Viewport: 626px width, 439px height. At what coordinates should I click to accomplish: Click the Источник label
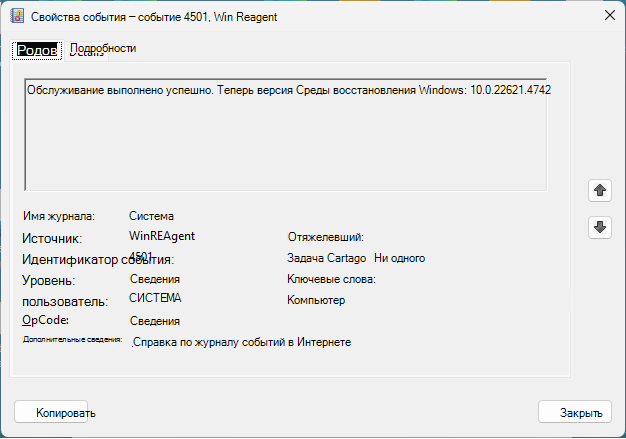point(52,239)
